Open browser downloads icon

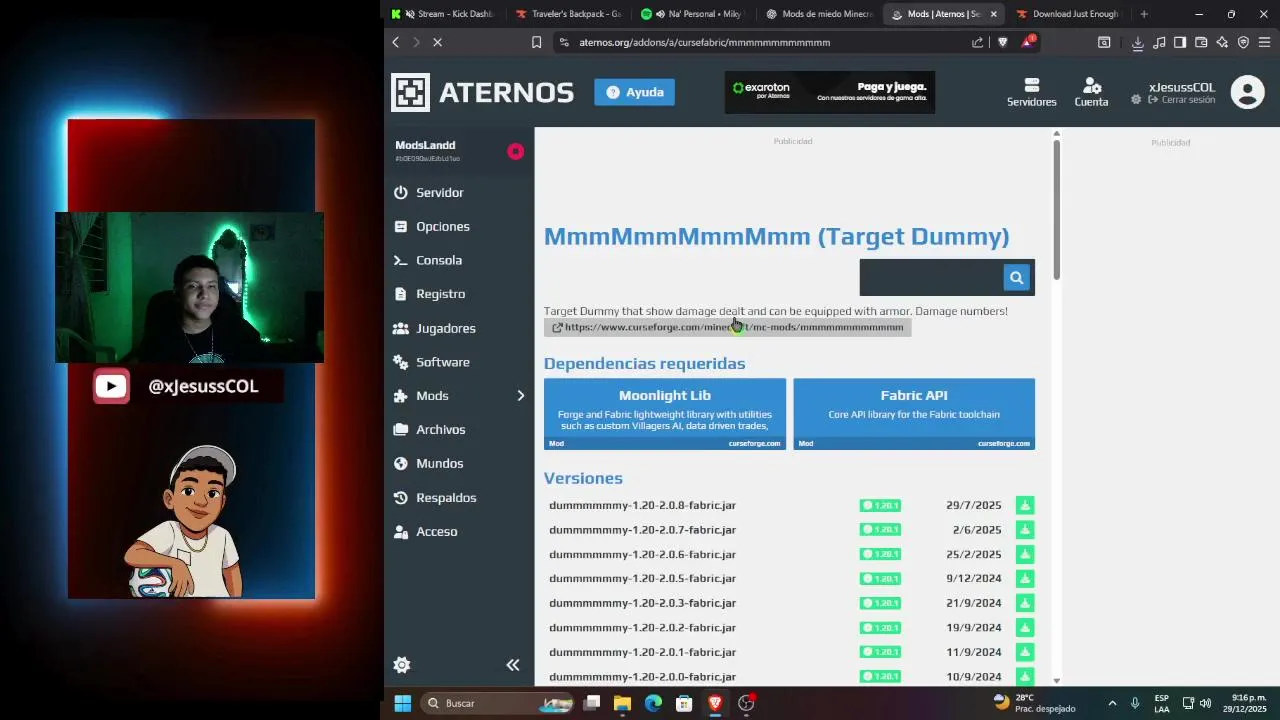[1137, 42]
